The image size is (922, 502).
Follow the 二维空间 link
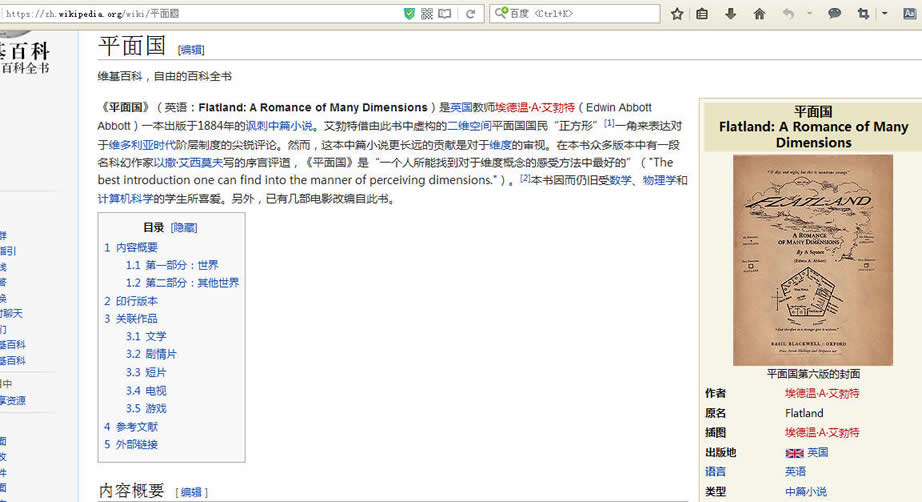point(469,126)
